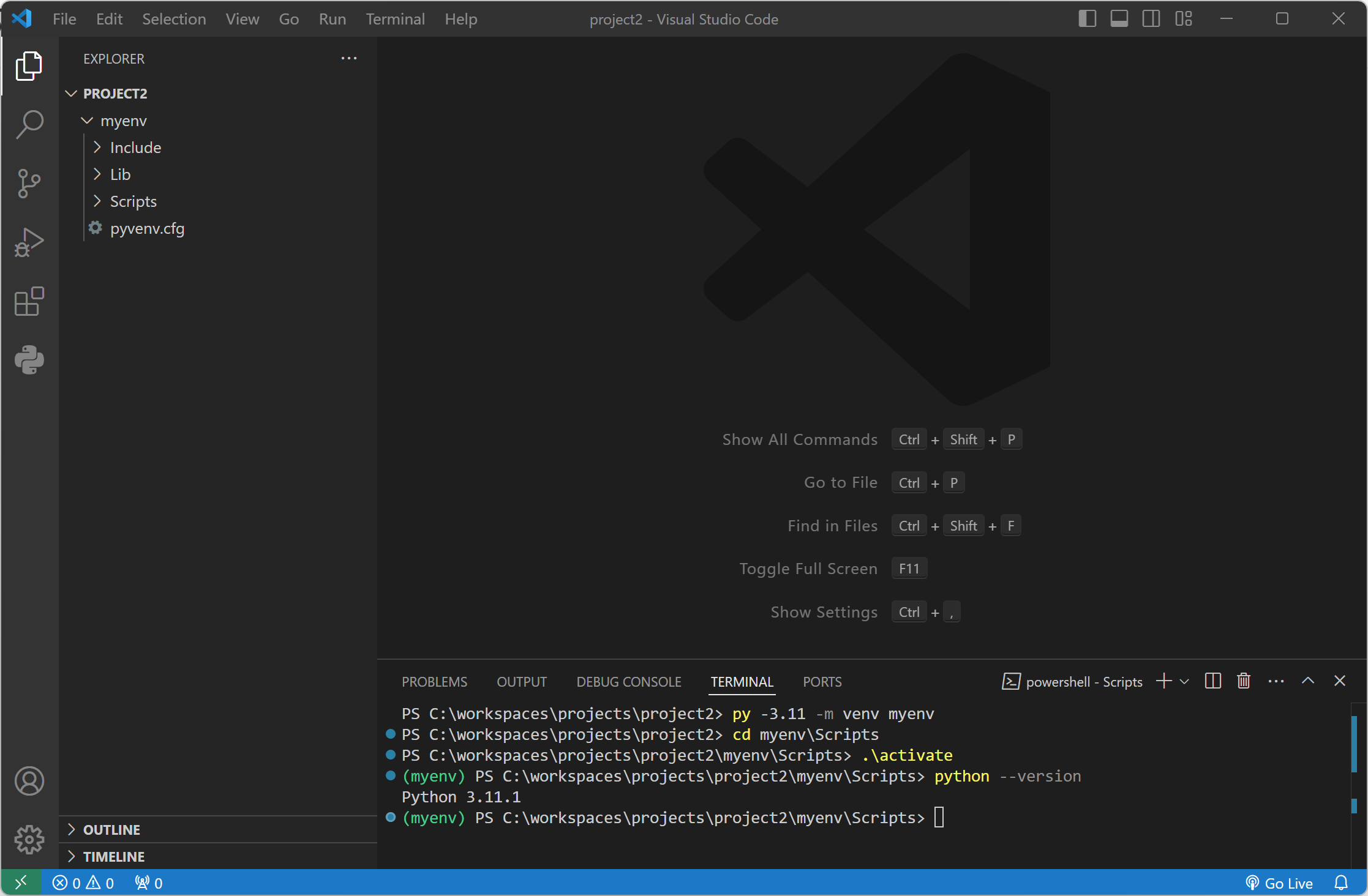Image resolution: width=1368 pixels, height=896 pixels.
Task: Open the Python extension sidebar view
Action: (29, 360)
